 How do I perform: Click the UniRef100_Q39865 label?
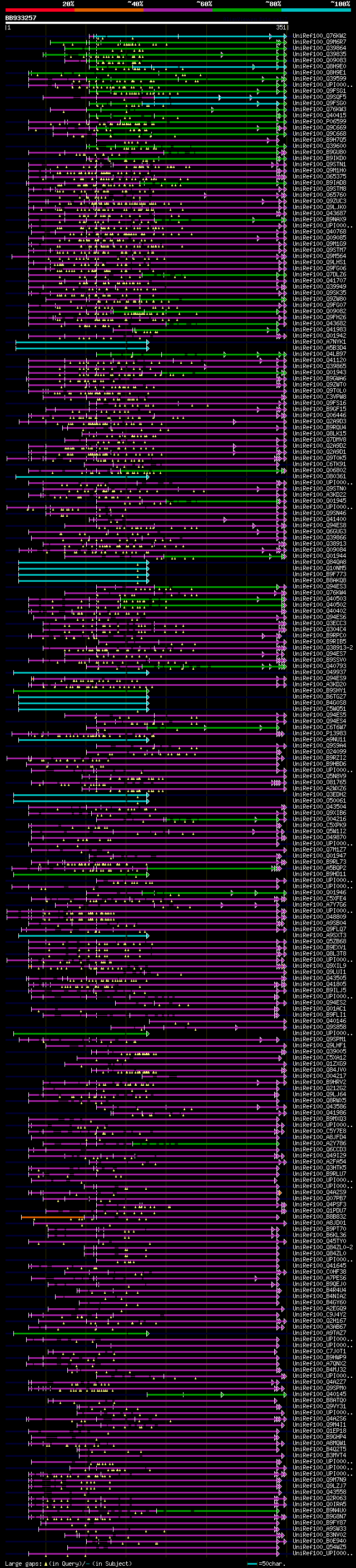pos(319,367)
